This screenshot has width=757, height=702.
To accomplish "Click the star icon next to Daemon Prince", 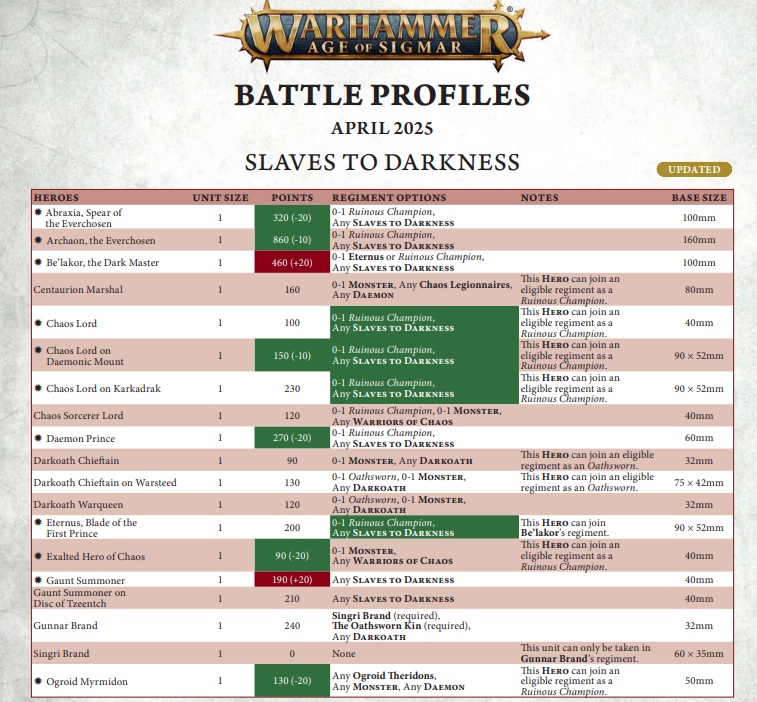I will pyautogui.click(x=38, y=438).
